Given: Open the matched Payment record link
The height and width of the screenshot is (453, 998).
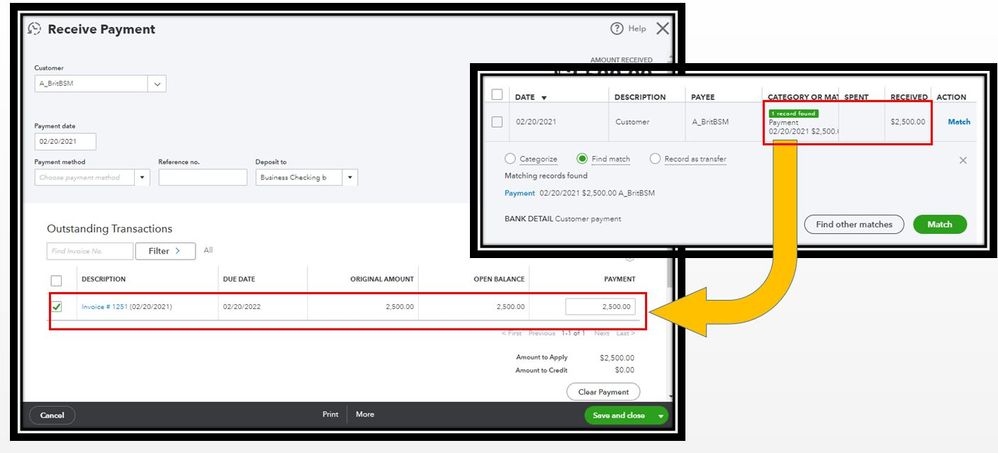Looking at the screenshot, I should coord(519,193).
